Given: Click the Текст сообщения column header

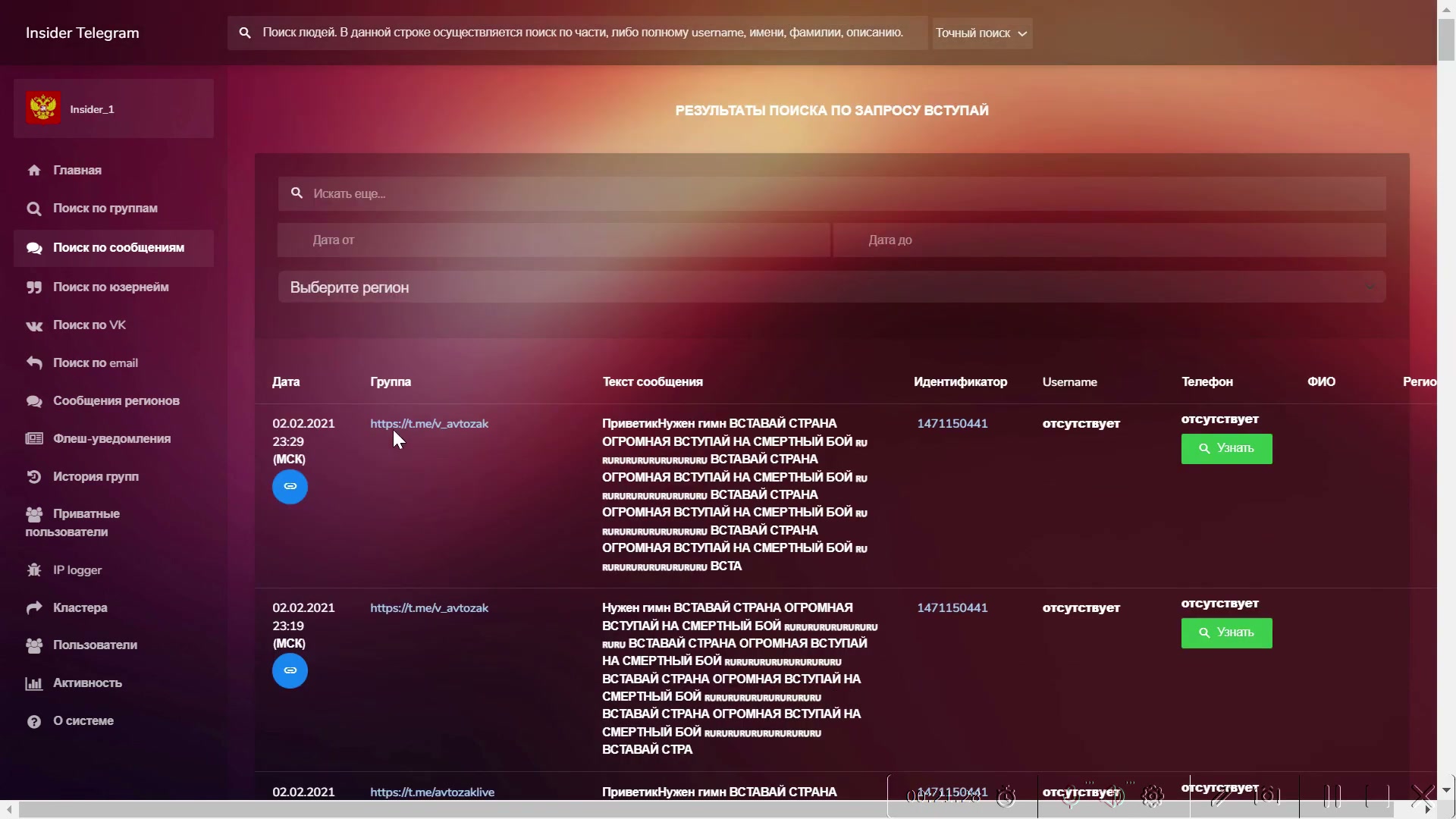Looking at the screenshot, I should pyautogui.click(x=652, y=382).
